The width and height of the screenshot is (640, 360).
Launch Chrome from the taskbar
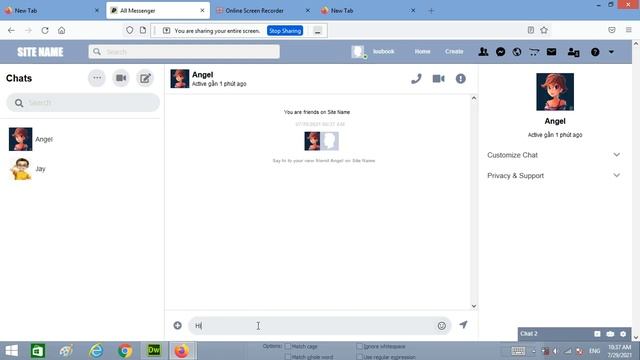coord(125,351)
